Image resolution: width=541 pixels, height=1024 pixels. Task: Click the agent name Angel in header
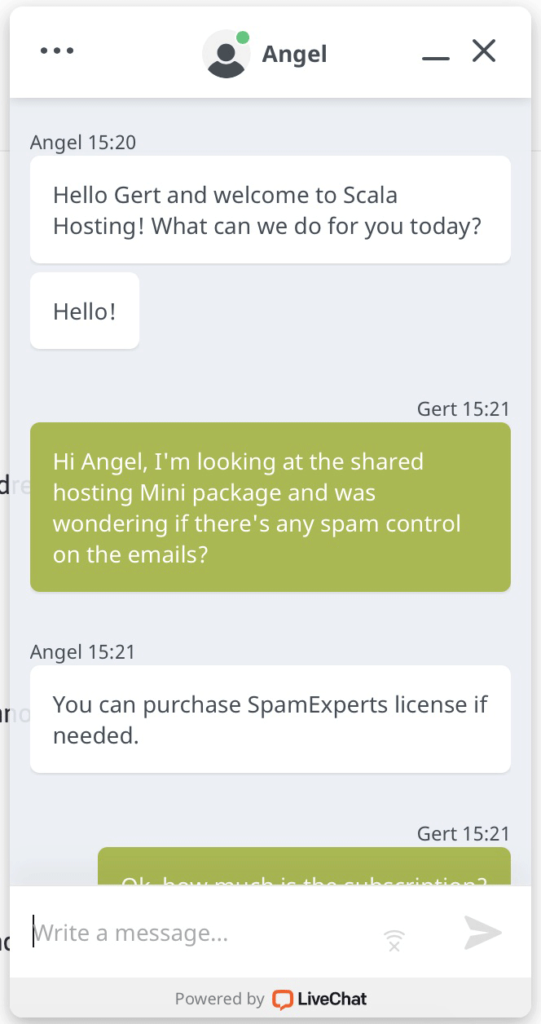295,55
